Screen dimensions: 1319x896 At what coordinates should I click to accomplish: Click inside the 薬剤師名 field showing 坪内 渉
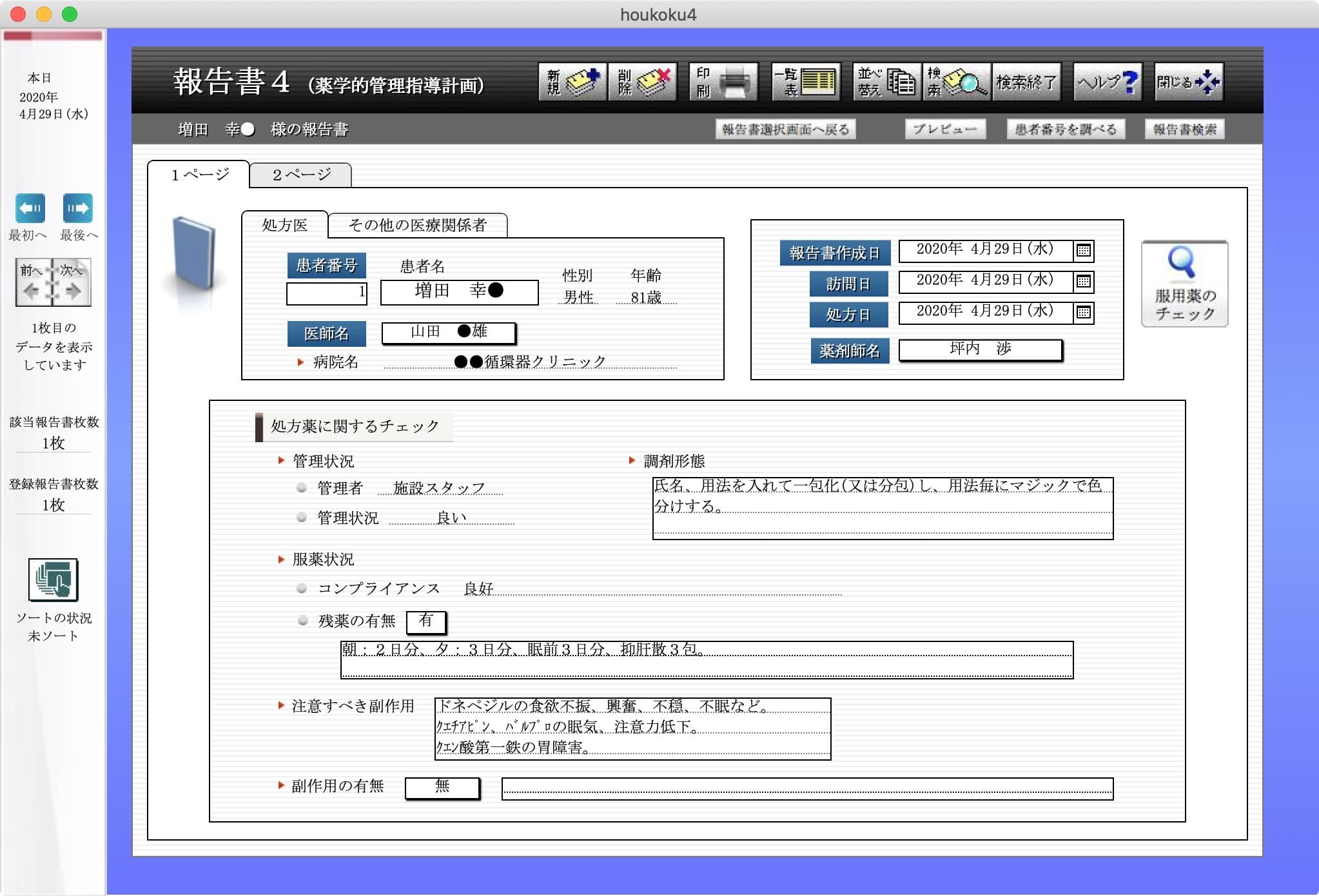(x=980, y=349)
